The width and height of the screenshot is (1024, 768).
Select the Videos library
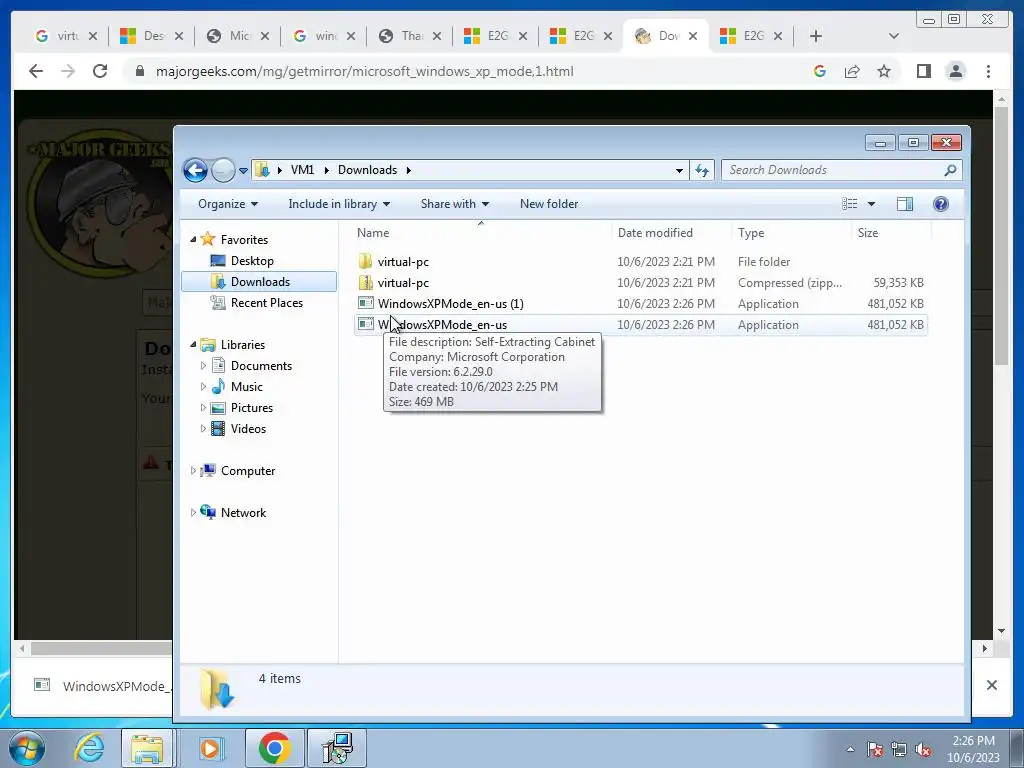(x=248, y=428)
